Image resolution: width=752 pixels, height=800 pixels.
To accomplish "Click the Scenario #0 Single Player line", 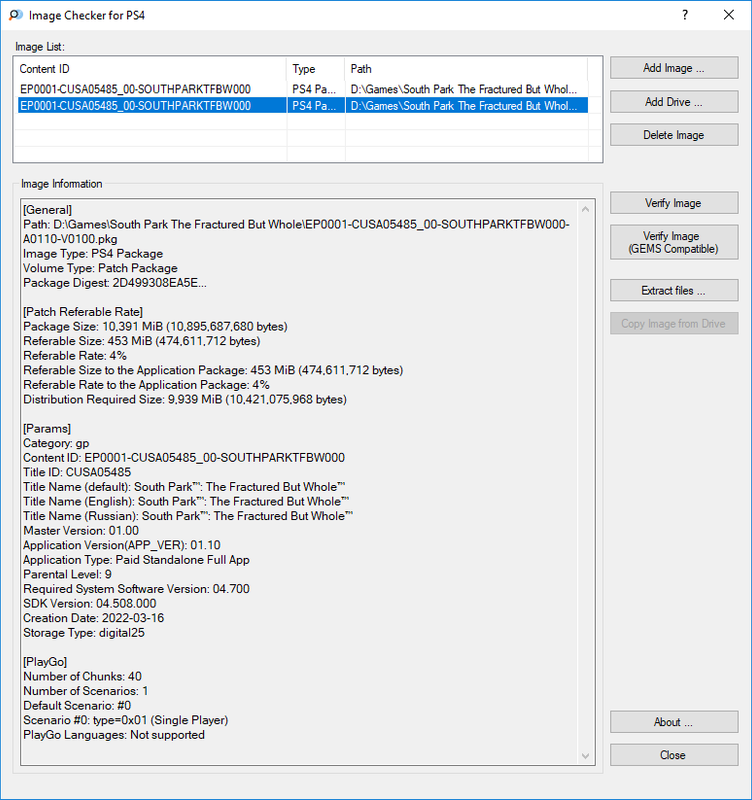I will tap(126, 720).
